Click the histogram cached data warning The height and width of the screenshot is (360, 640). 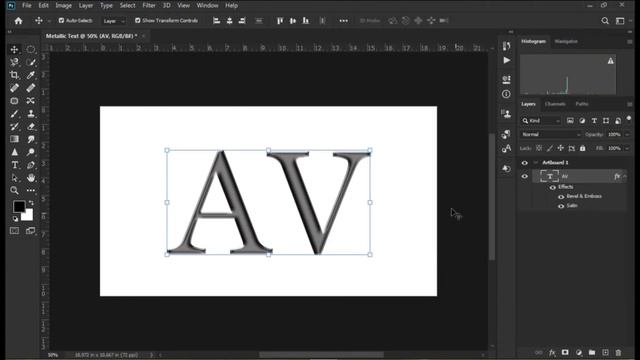point(611,61)
